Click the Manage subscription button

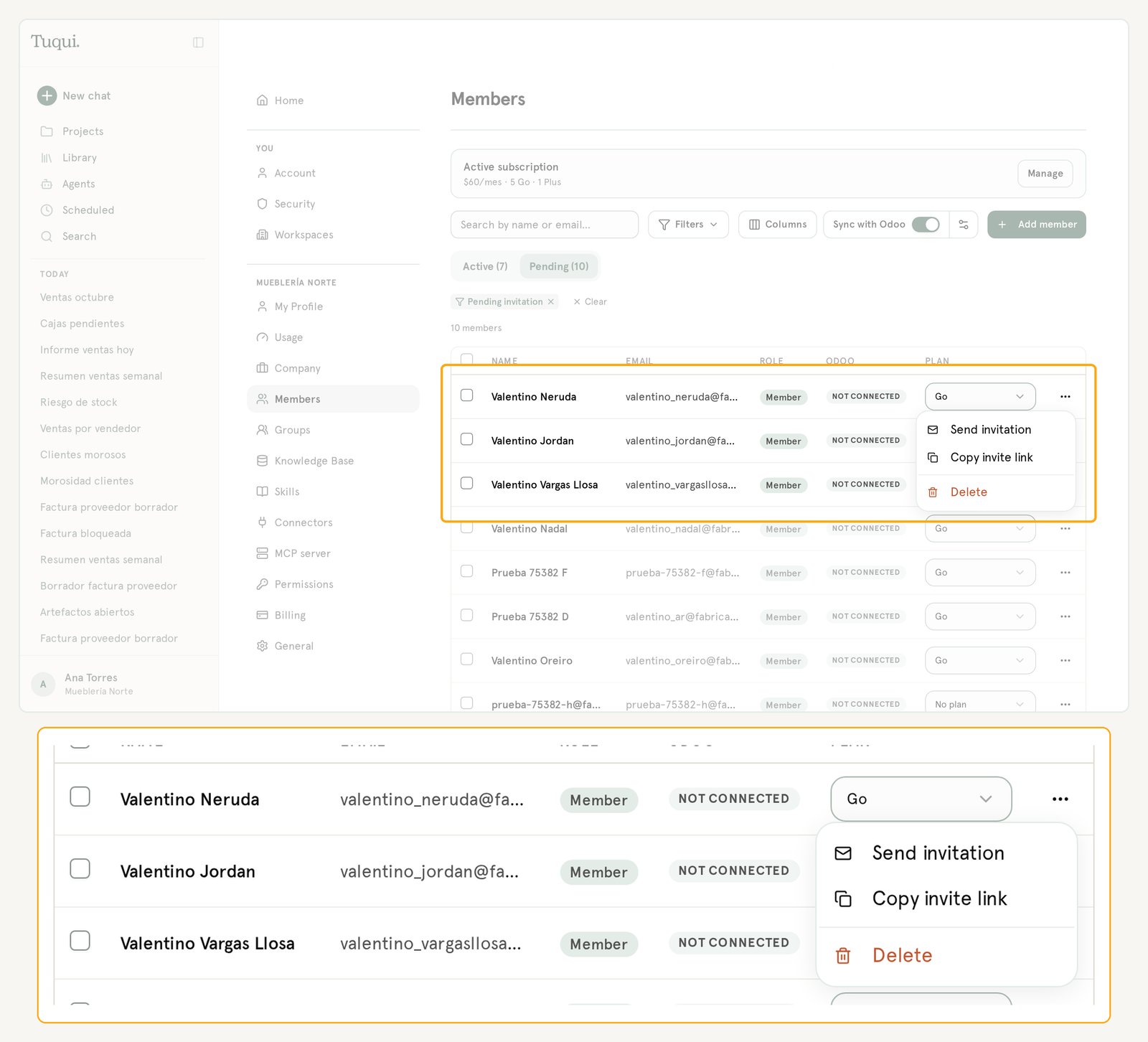(1045, 174)
